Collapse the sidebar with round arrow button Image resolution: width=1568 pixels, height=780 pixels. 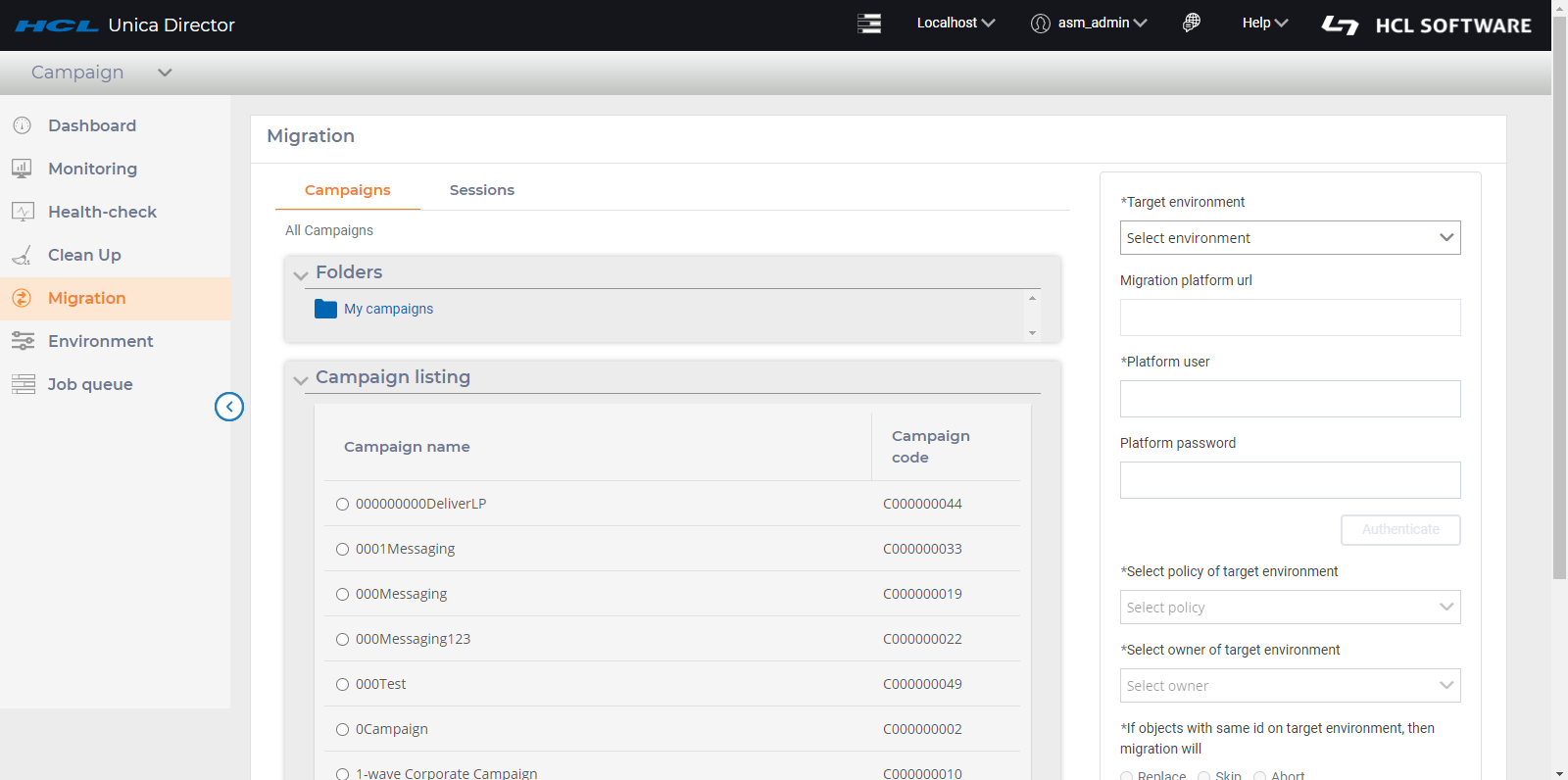(229, 407)
